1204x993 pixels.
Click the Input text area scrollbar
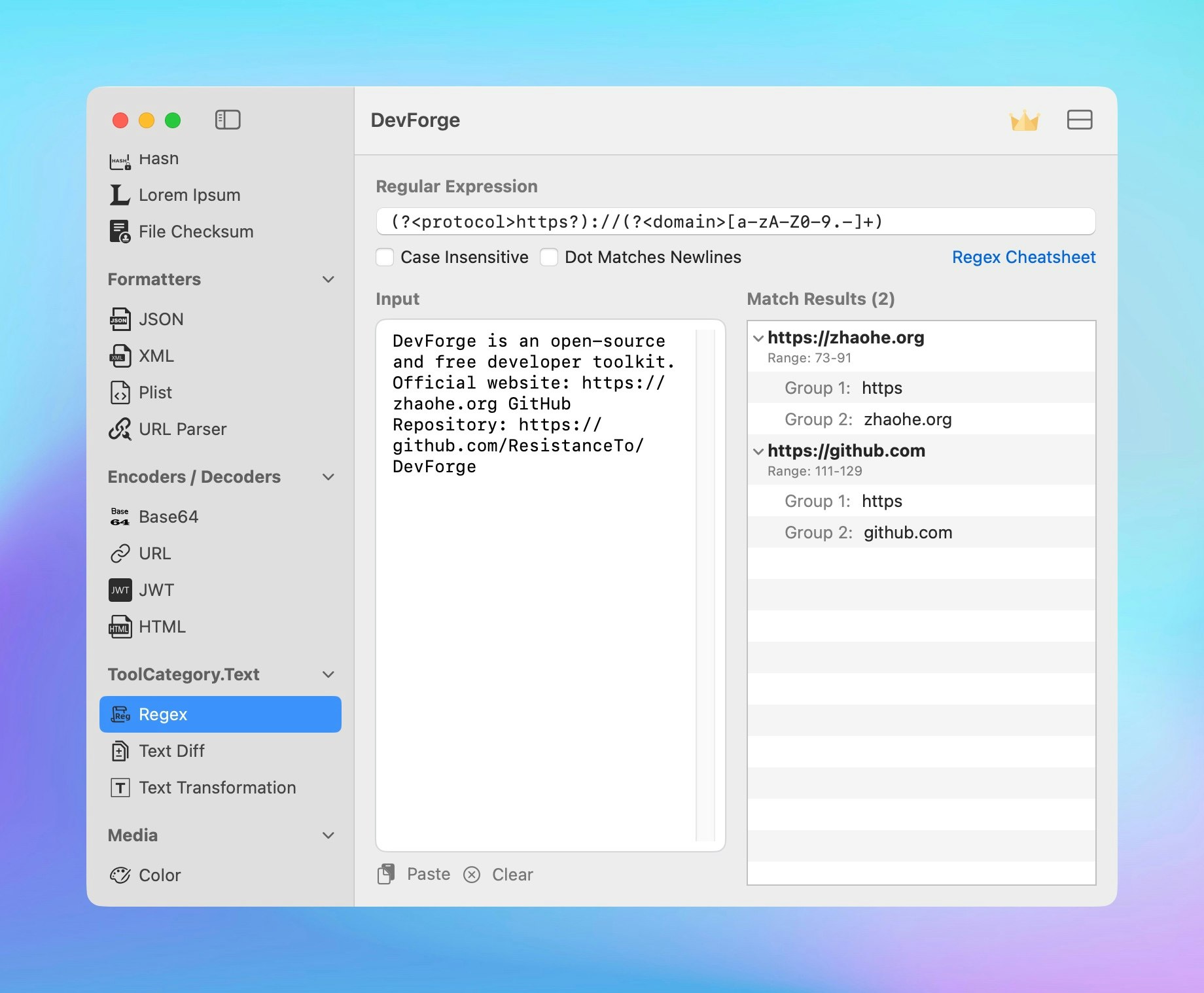pyautogui.click(x=705, y=585)
